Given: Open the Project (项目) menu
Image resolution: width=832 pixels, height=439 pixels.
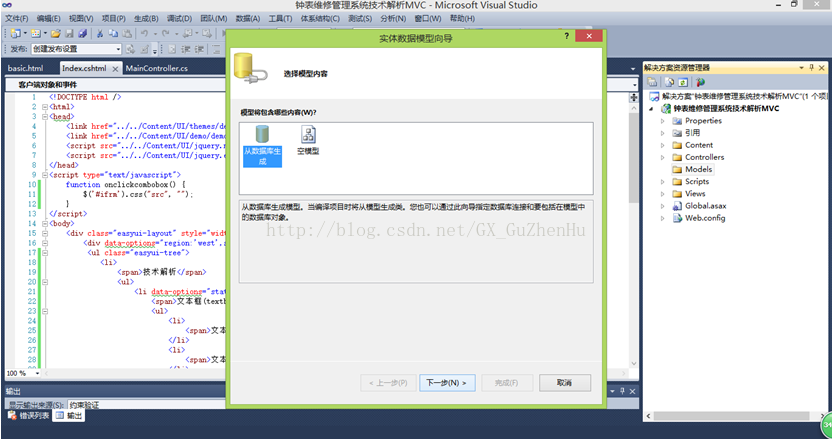Looking at the screenshot, I should pos(114,19).
